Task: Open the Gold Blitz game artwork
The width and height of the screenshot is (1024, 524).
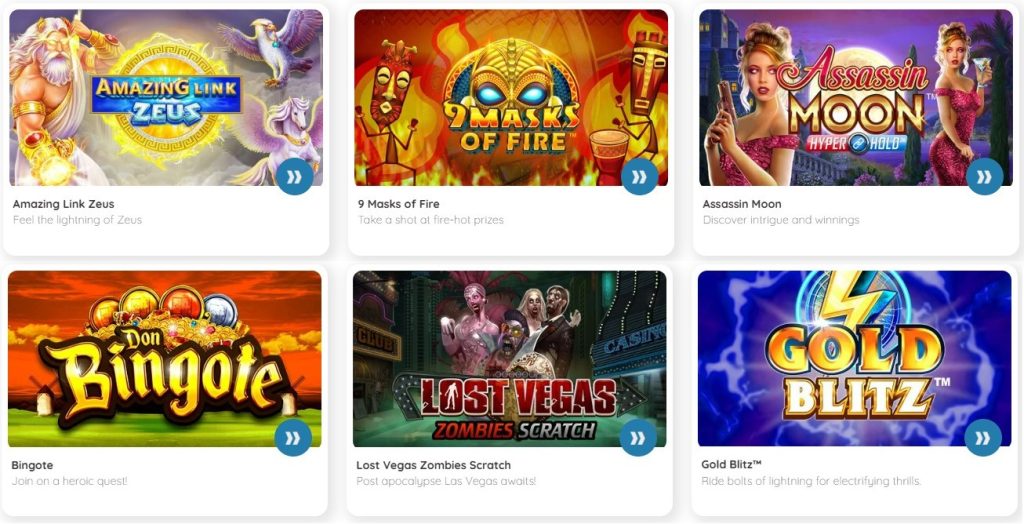Action: coord(854,359)
